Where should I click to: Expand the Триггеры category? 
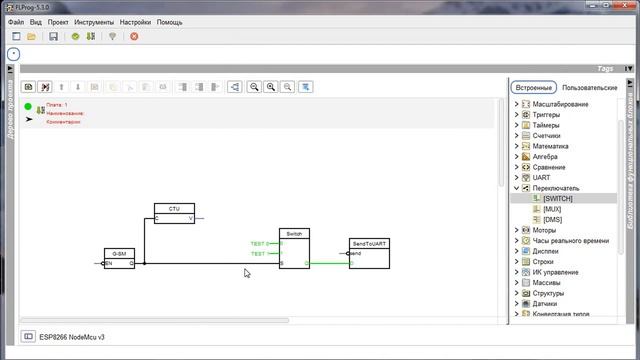coord(516,115)
